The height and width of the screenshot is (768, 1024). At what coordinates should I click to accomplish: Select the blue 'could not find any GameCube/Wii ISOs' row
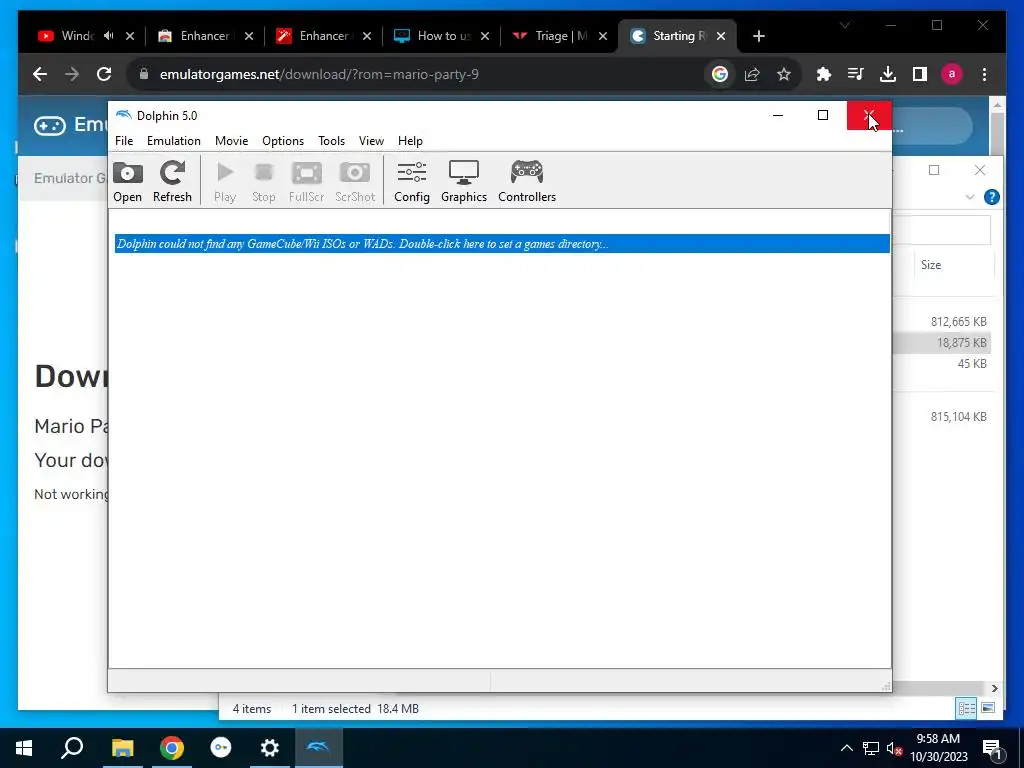click(502, 244)
